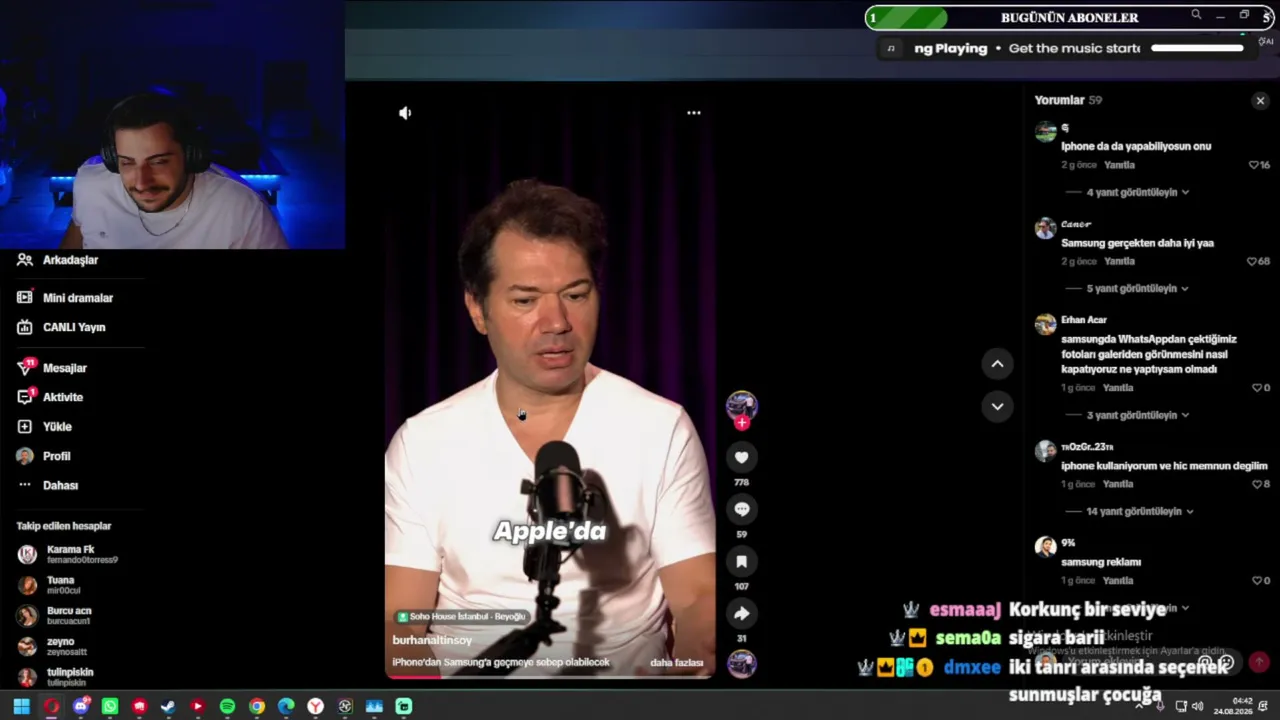Go to the previous video with up arrow
1280x720 pixels.
point(997,364)
